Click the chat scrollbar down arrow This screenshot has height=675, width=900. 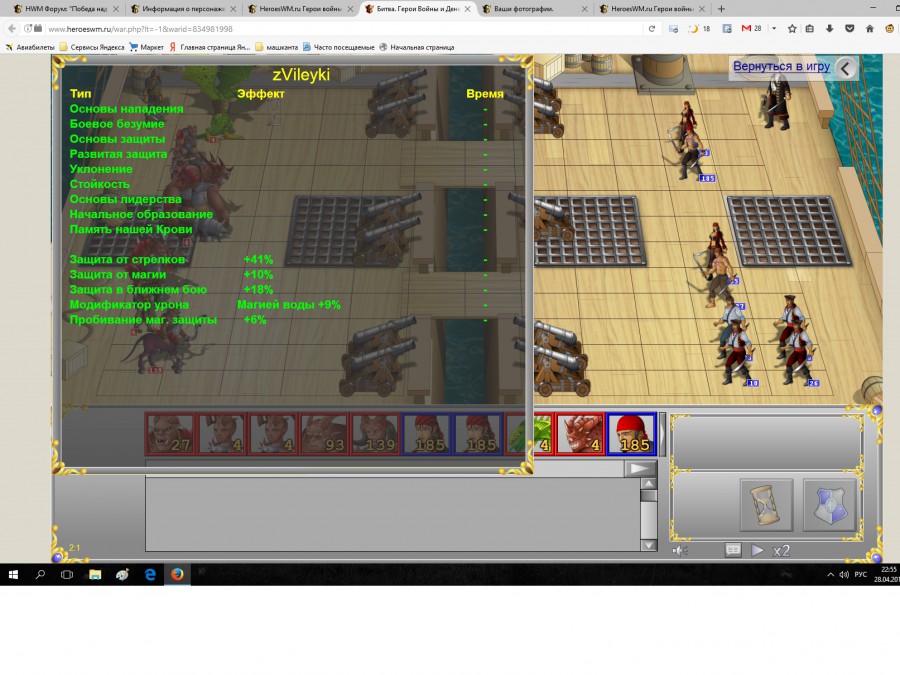click(x=649, y=545)
